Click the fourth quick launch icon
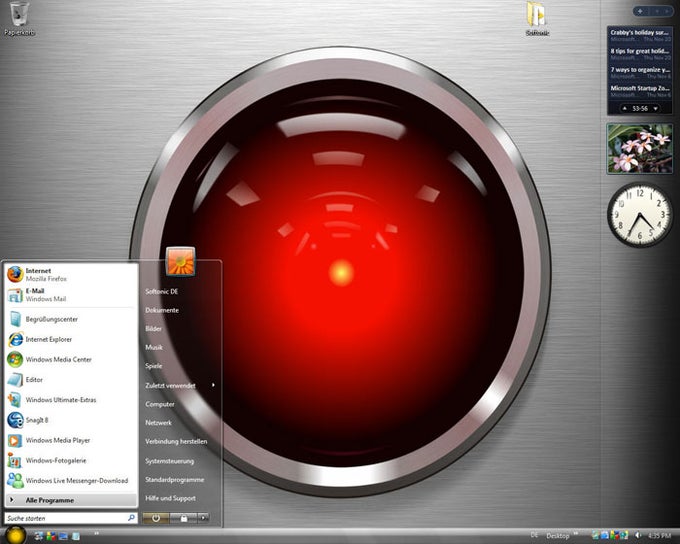 pos(76,536)
